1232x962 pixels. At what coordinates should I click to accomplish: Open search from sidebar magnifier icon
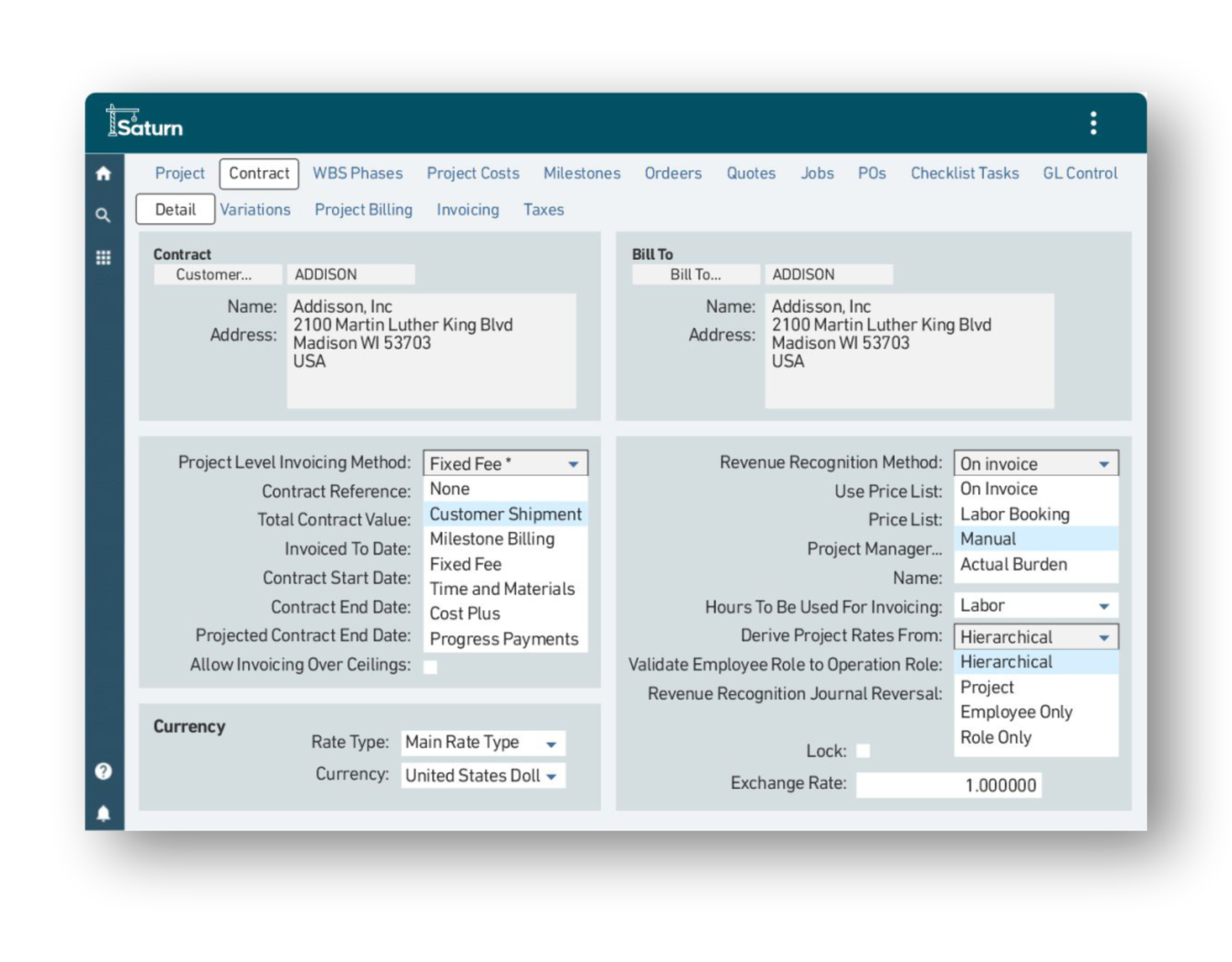(x=103, y=215)
